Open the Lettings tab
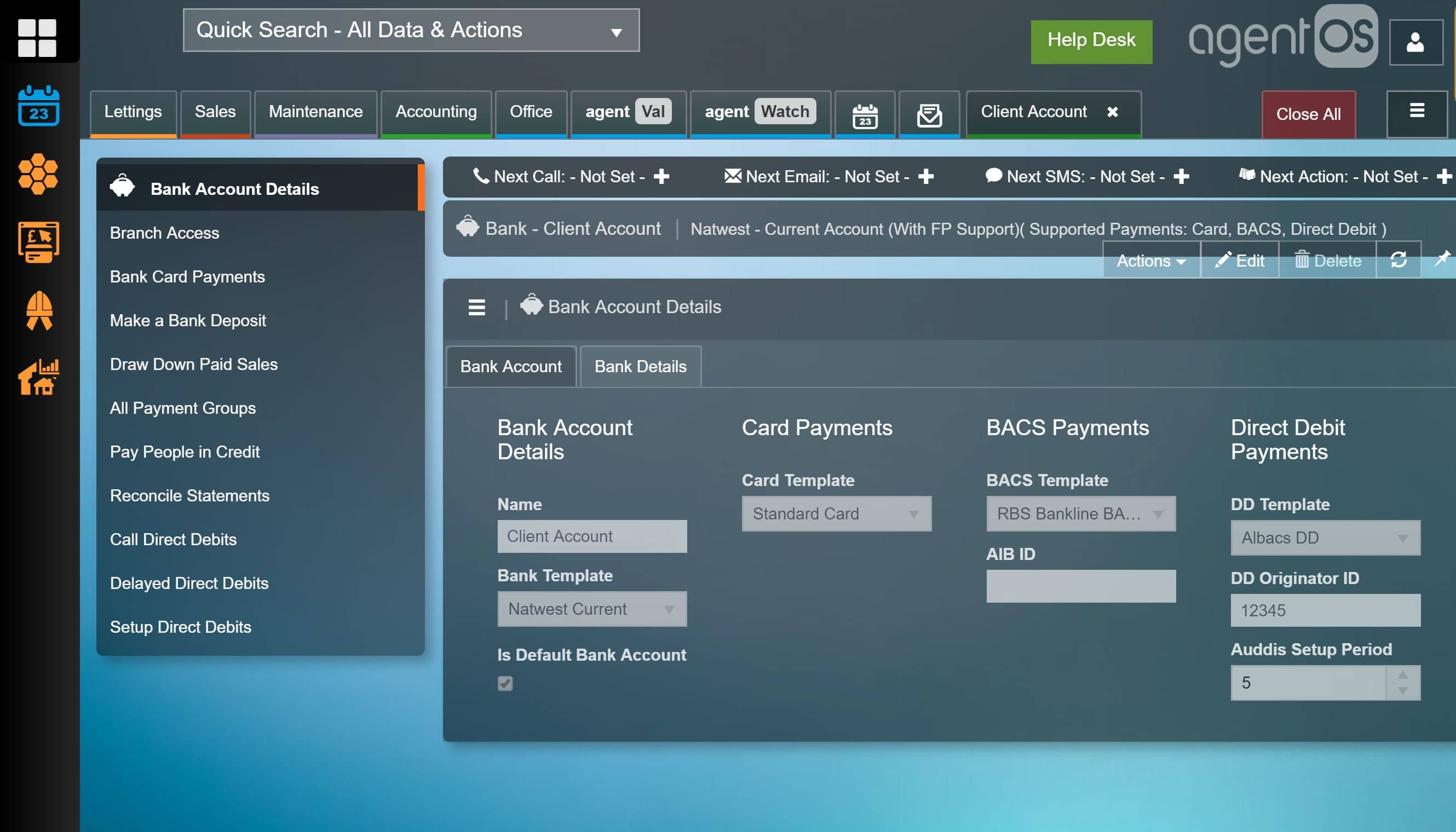This screenshot has height=832, width=1456. click(133, 113)
